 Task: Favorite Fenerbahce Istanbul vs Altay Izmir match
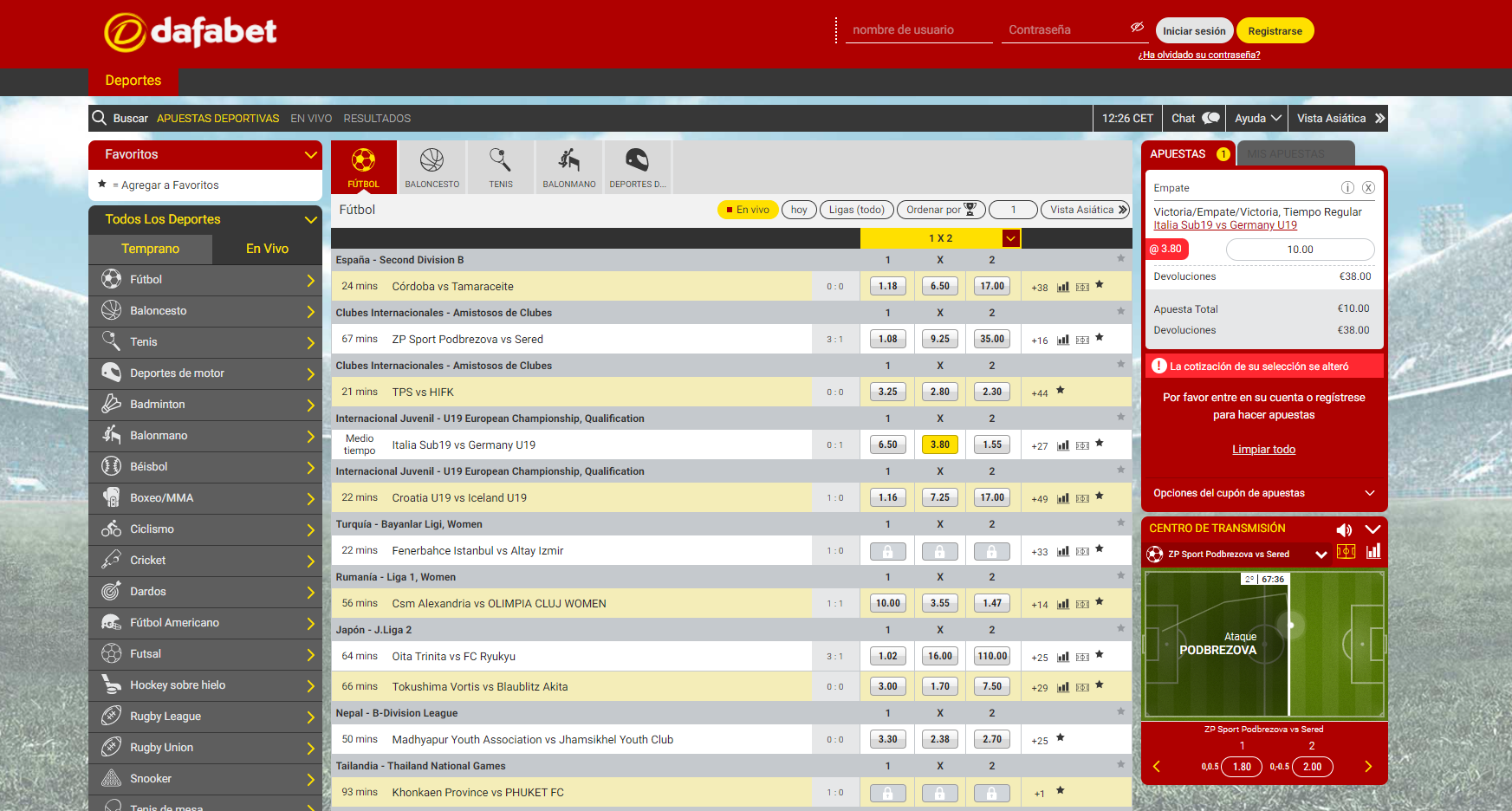pos(1100,548)
